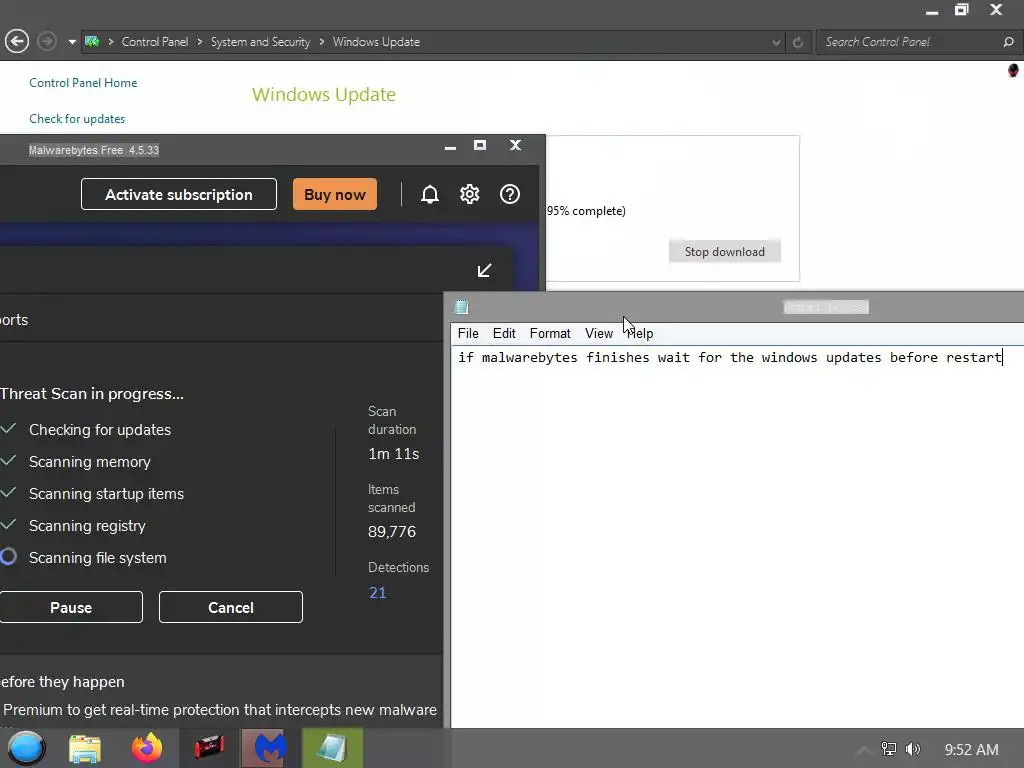
Task: Open Notepad Edit menu
Action: (x=504, y=334)
